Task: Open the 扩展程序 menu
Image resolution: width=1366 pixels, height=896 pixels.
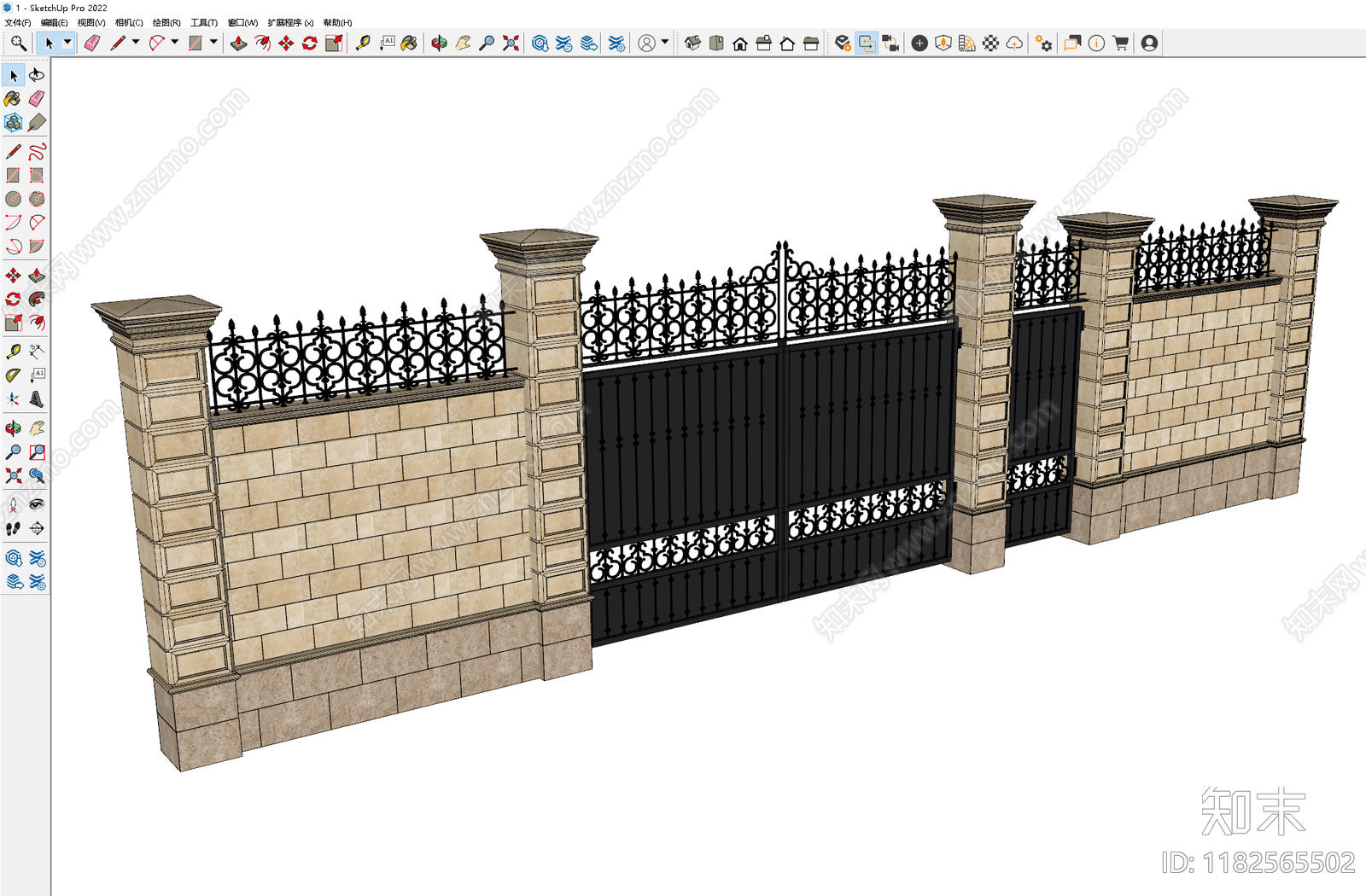Action: click(x=290, y=23)
